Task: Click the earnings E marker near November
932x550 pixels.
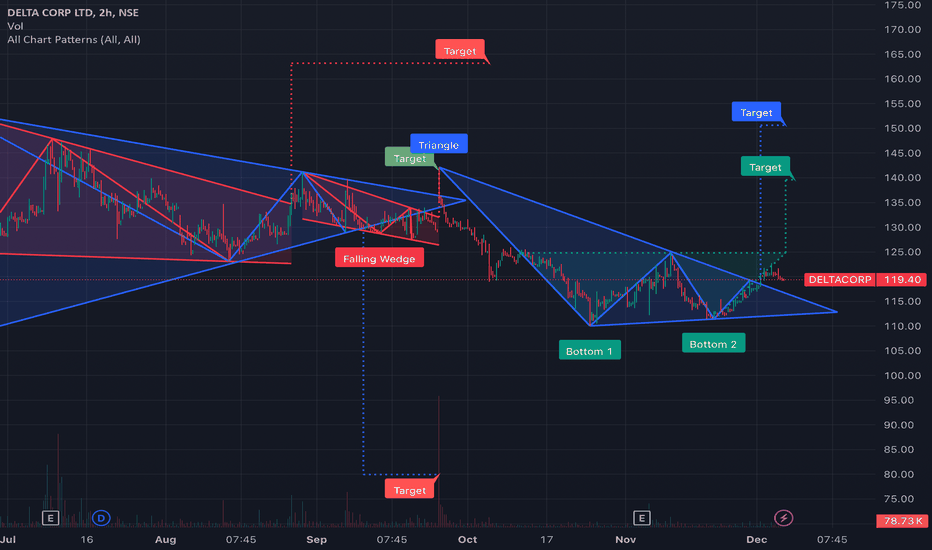Action: (x=641, y=518)
